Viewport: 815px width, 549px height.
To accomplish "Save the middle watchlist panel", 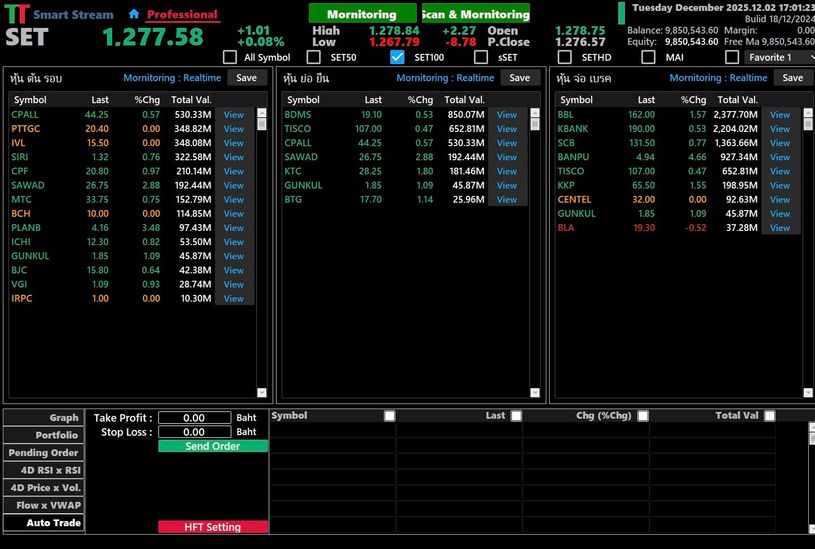I will (x=519, y=77).
